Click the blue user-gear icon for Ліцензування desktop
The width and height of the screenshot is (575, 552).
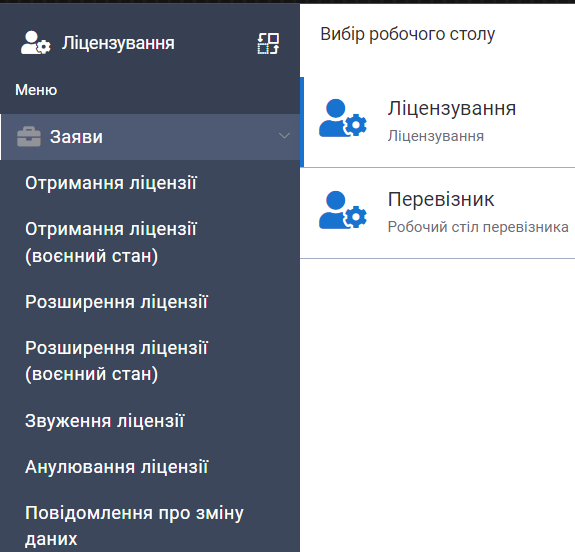point(343,118)
